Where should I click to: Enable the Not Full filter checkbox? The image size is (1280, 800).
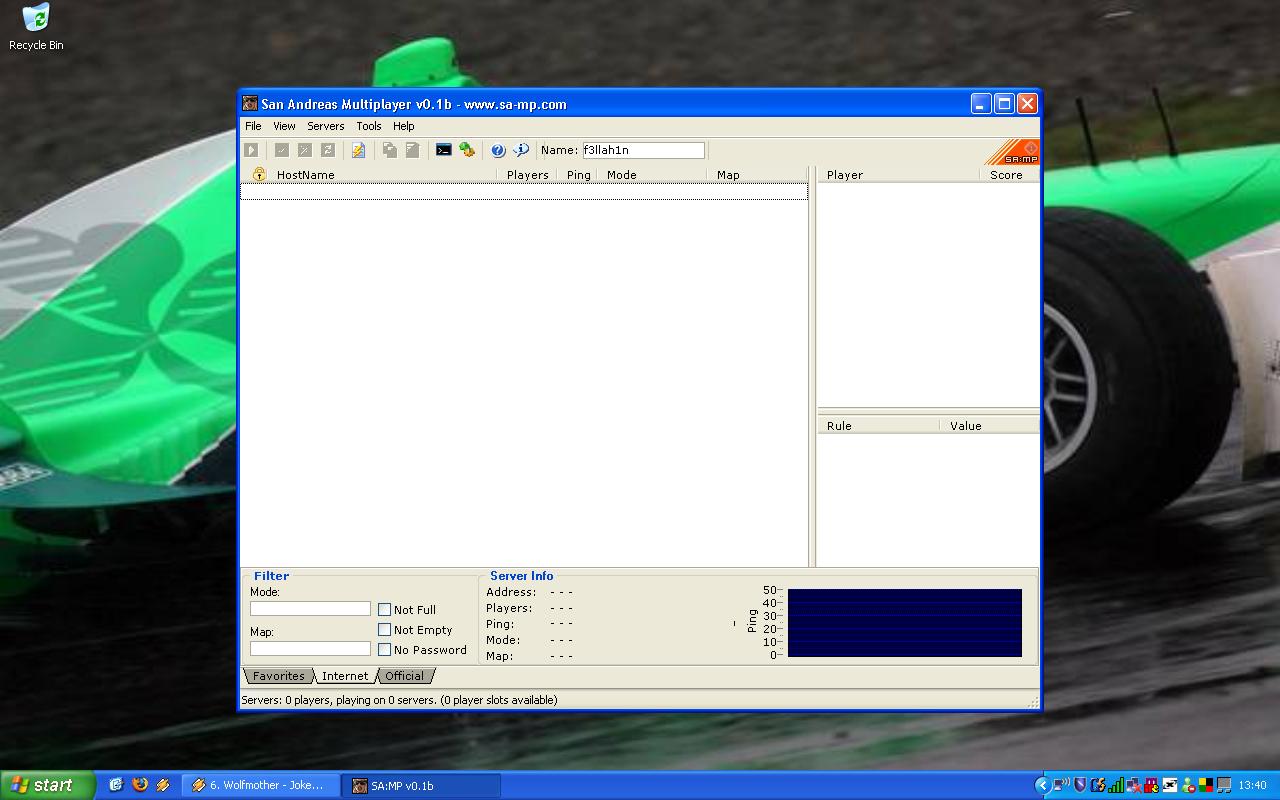[384, 609]
